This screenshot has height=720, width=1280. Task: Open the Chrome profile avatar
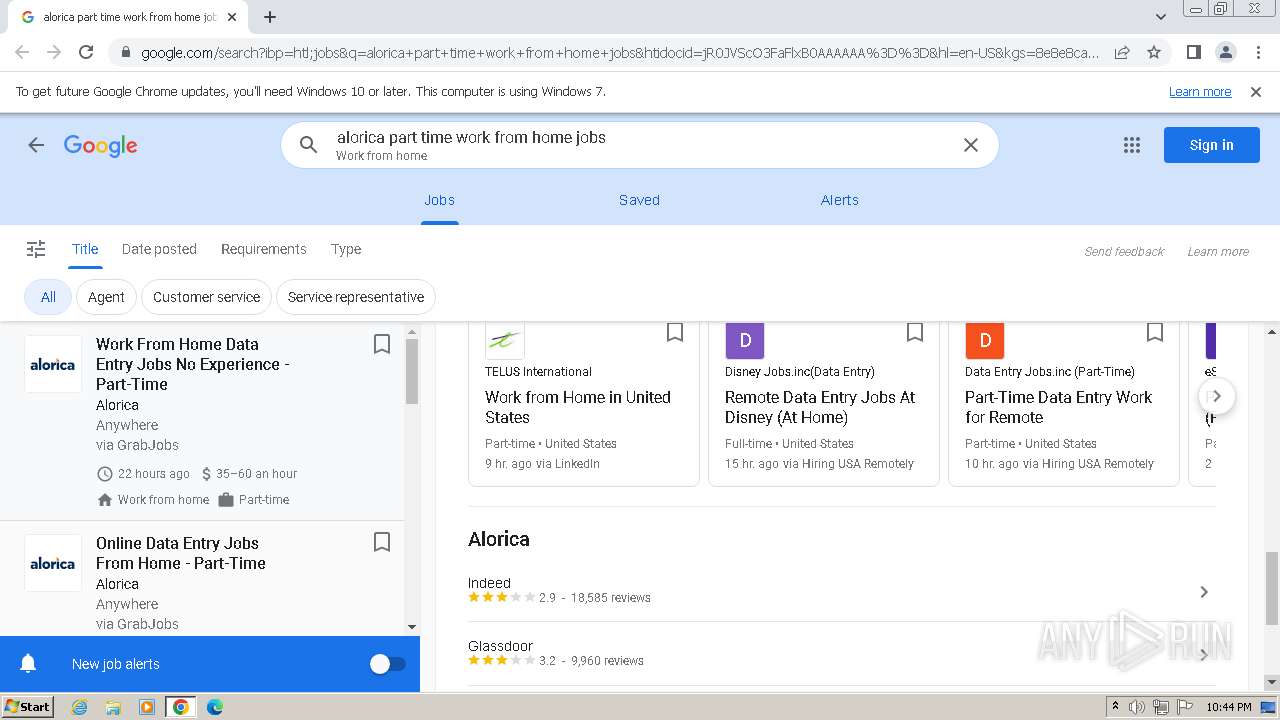[1225, 52]
